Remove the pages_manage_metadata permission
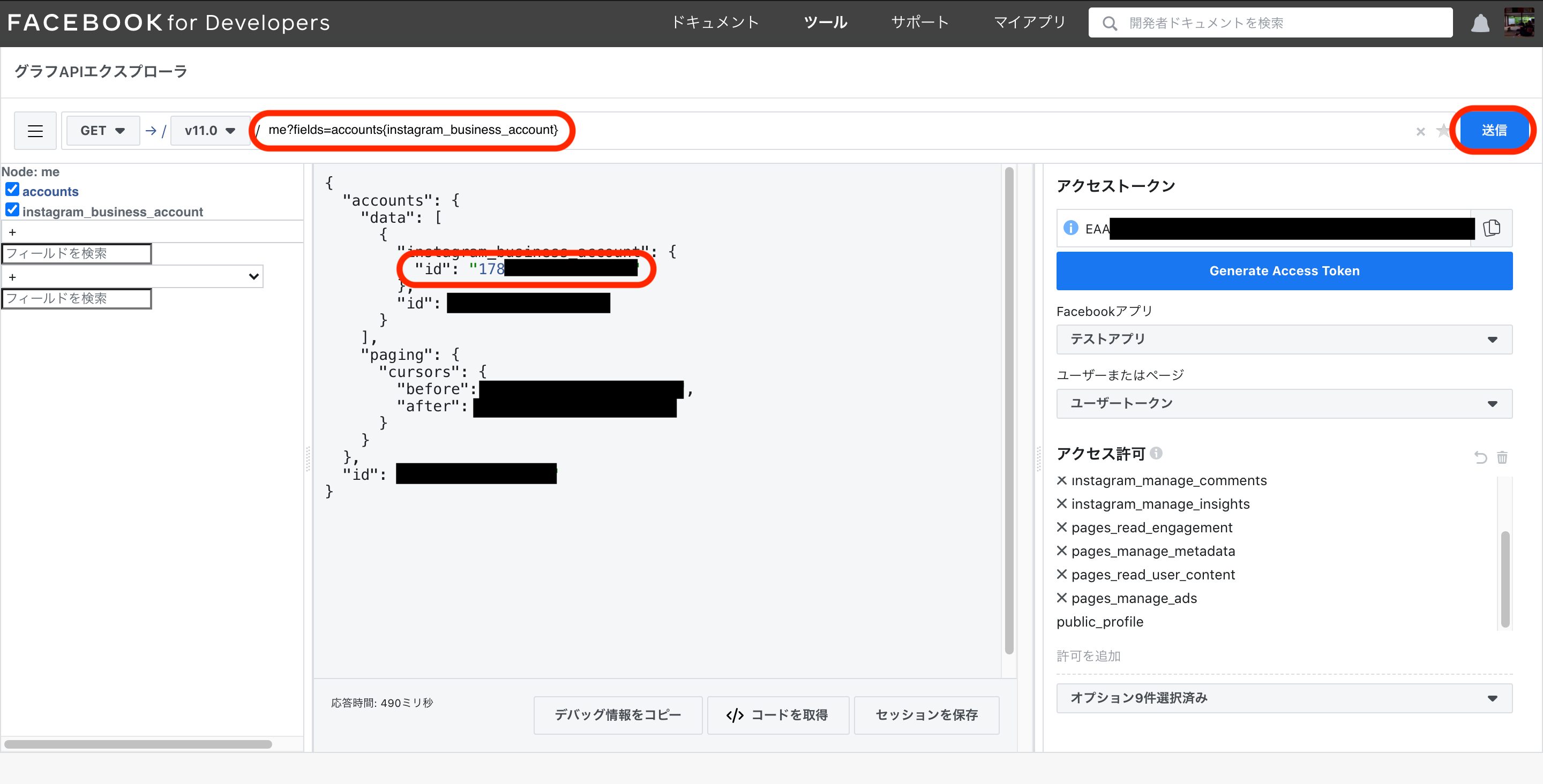 [x=1061, y=551]
